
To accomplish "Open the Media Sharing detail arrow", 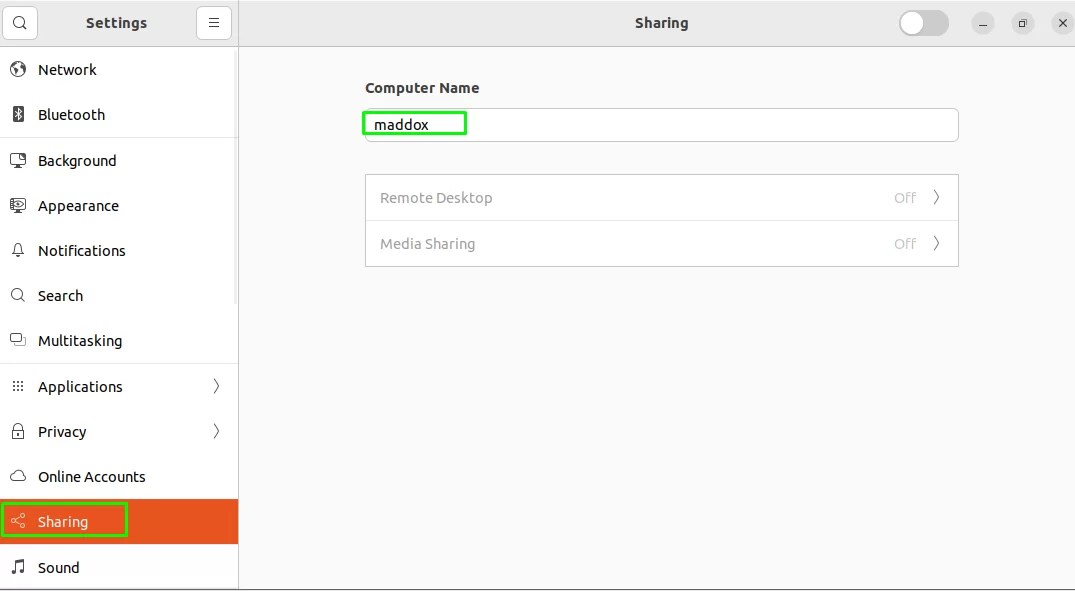I will tap(936, 243).
